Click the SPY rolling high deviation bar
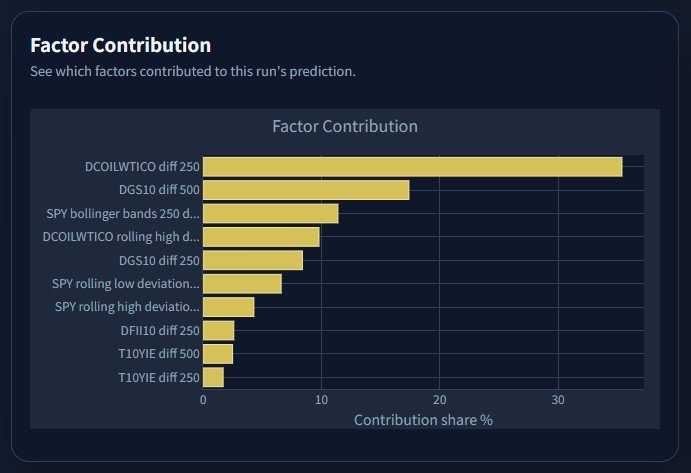The height and width of the screenshot is (473, 691). click(229, 307)
